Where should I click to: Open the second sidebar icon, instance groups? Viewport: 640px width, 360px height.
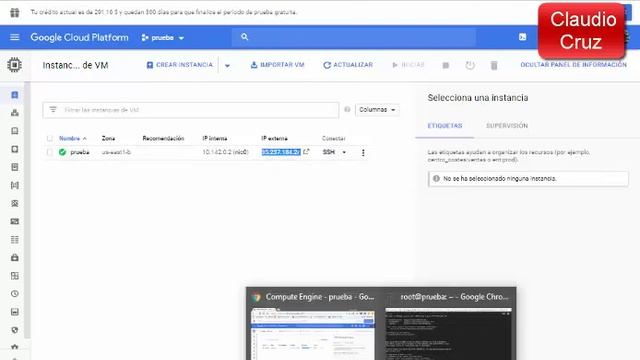click(x=15, y=113)
